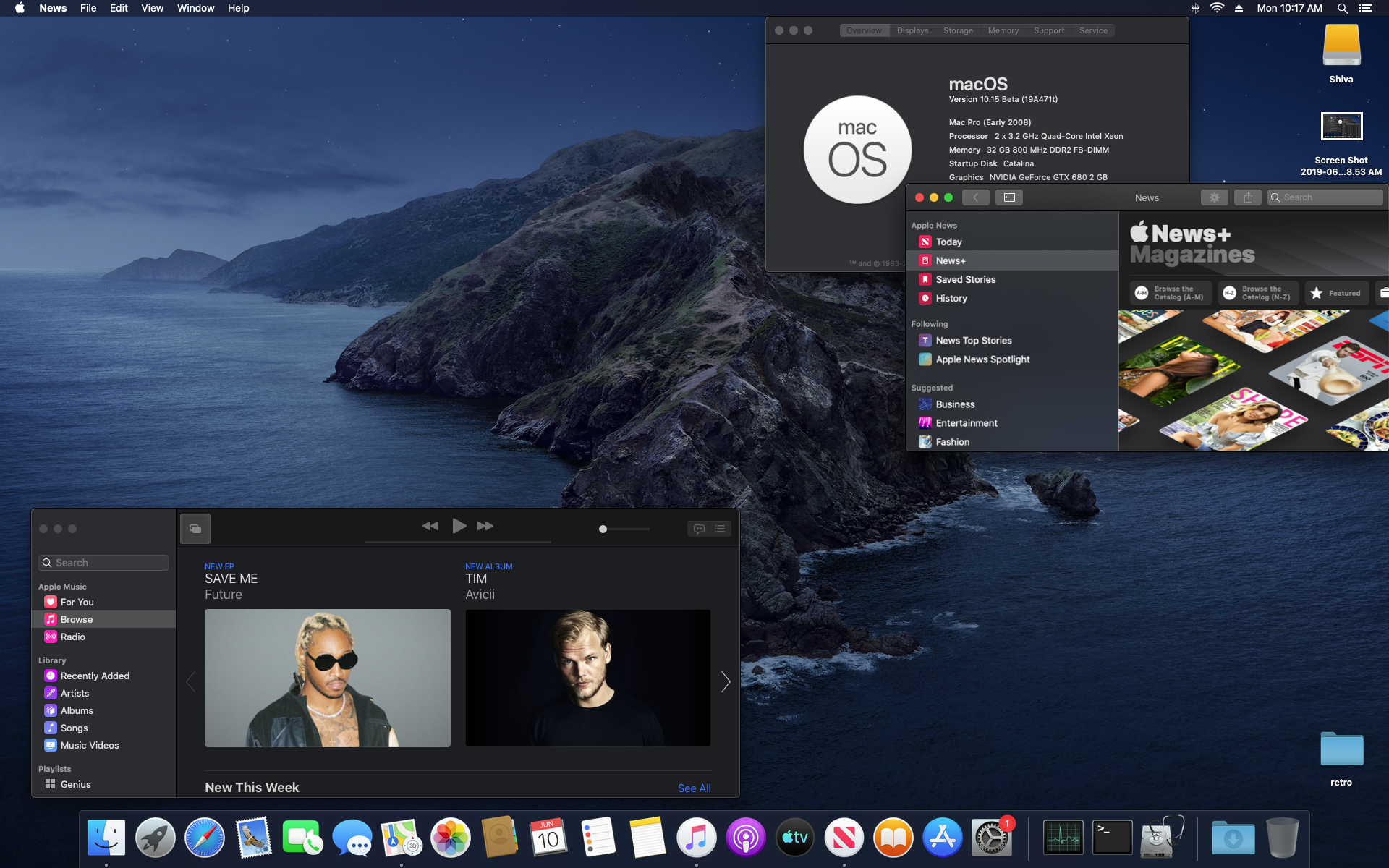The width and height of the screenshot is (1389, 868).
Task: Open the Window menu
Action: [195, 8]
